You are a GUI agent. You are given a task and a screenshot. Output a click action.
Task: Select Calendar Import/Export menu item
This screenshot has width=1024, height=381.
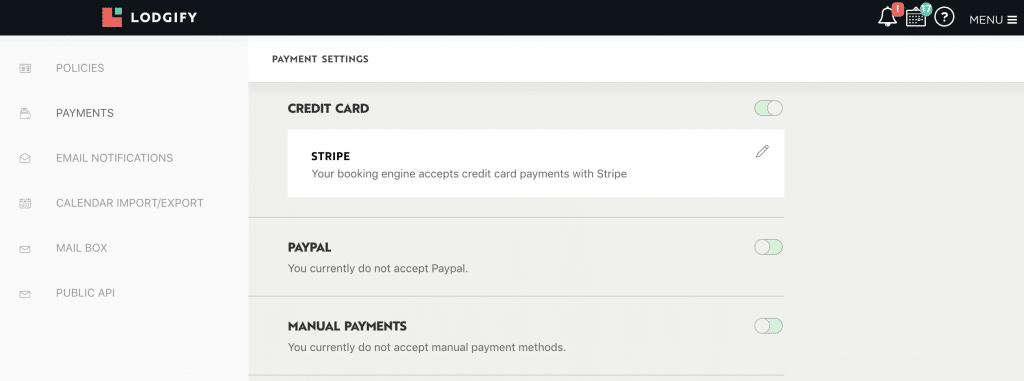(129, 203)
